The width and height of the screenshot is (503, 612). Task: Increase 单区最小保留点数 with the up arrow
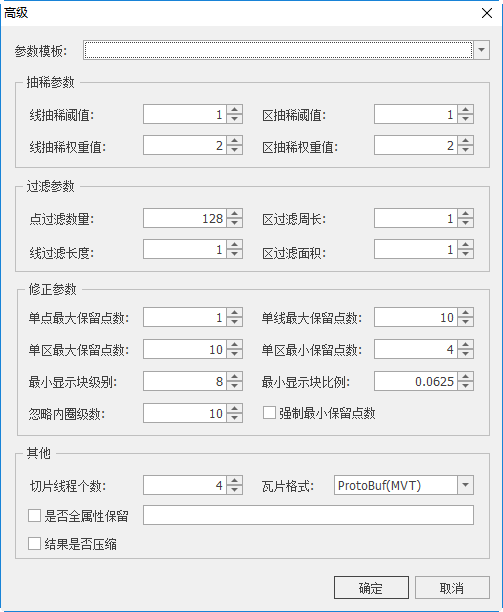click(466, 344)
